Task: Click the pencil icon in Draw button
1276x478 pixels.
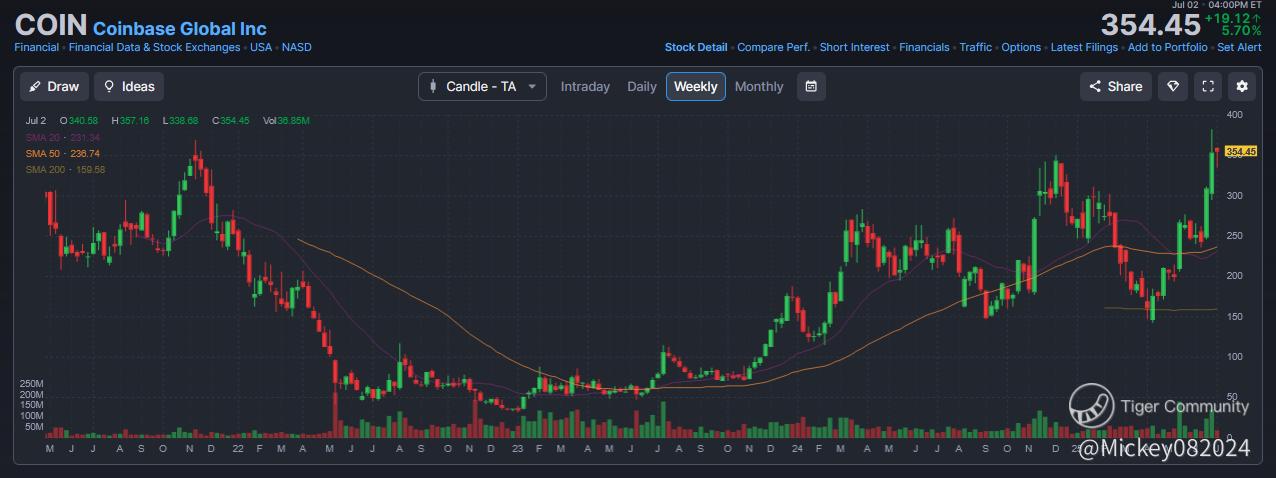Action: (x=35, y=86)
